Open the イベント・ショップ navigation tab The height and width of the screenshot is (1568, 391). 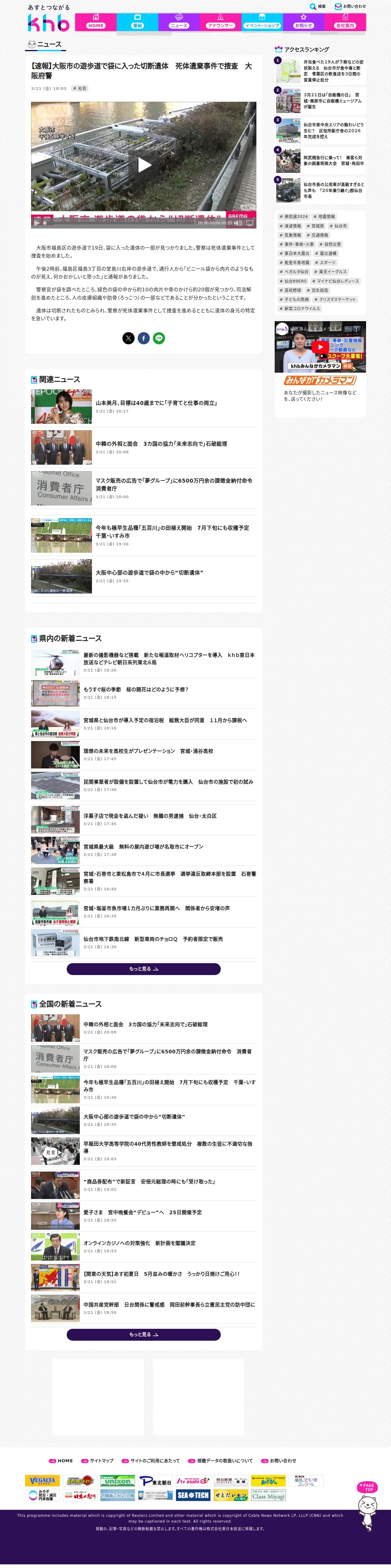262,22
